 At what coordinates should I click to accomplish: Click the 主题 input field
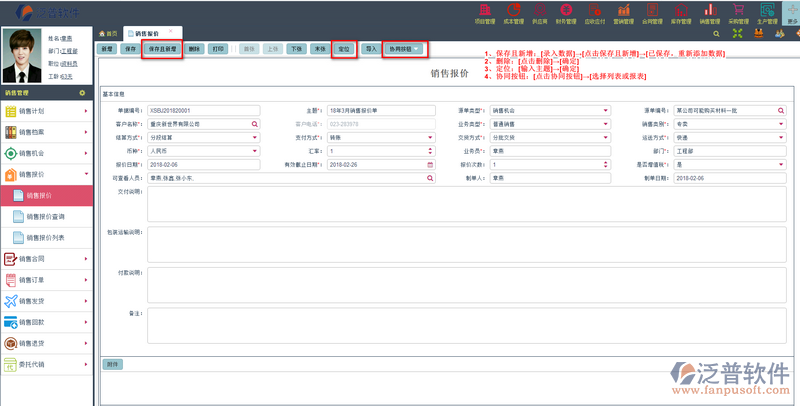coord(381,110)
